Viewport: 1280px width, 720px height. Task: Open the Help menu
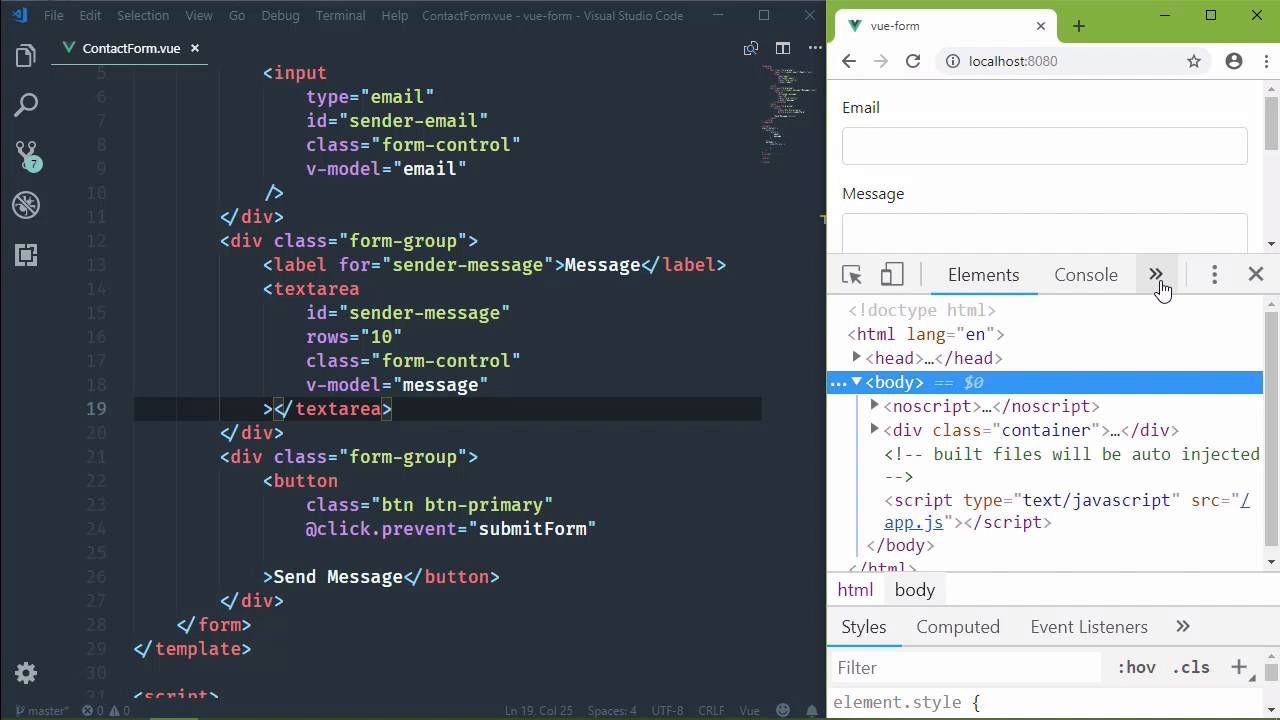395,16
